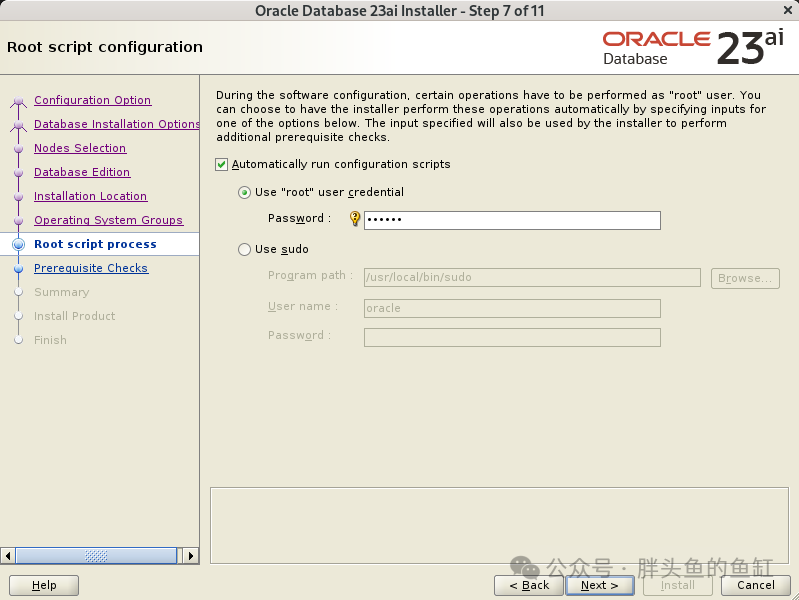
Task: Click the greyed-out Install button
Action: (678, 585)
